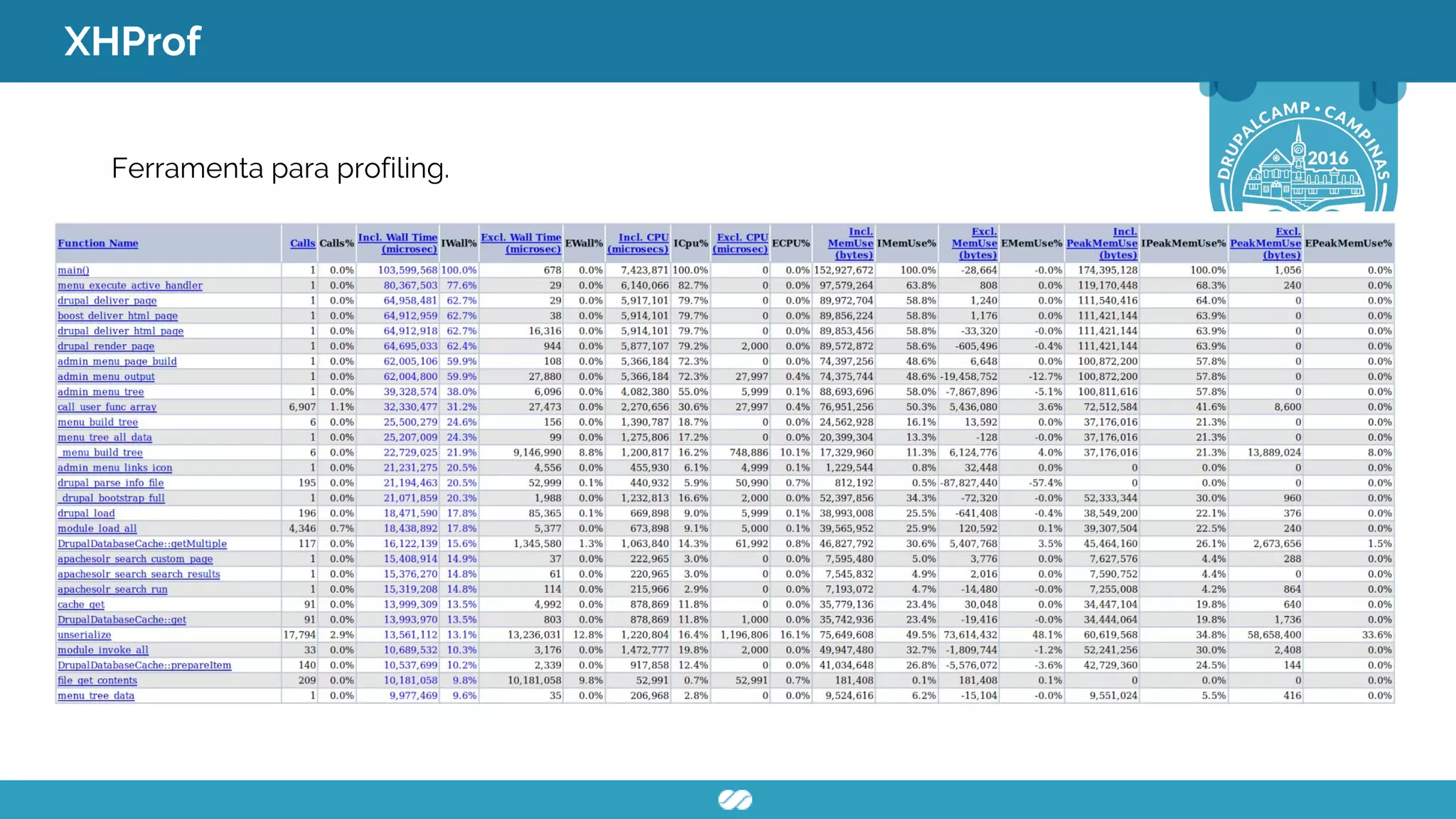Viewport: 1456px width, 819px height.
Task: Open DrupalDatabaseCache::getMultiple function link
Action: pyautogui.click(x=142, y=544)
